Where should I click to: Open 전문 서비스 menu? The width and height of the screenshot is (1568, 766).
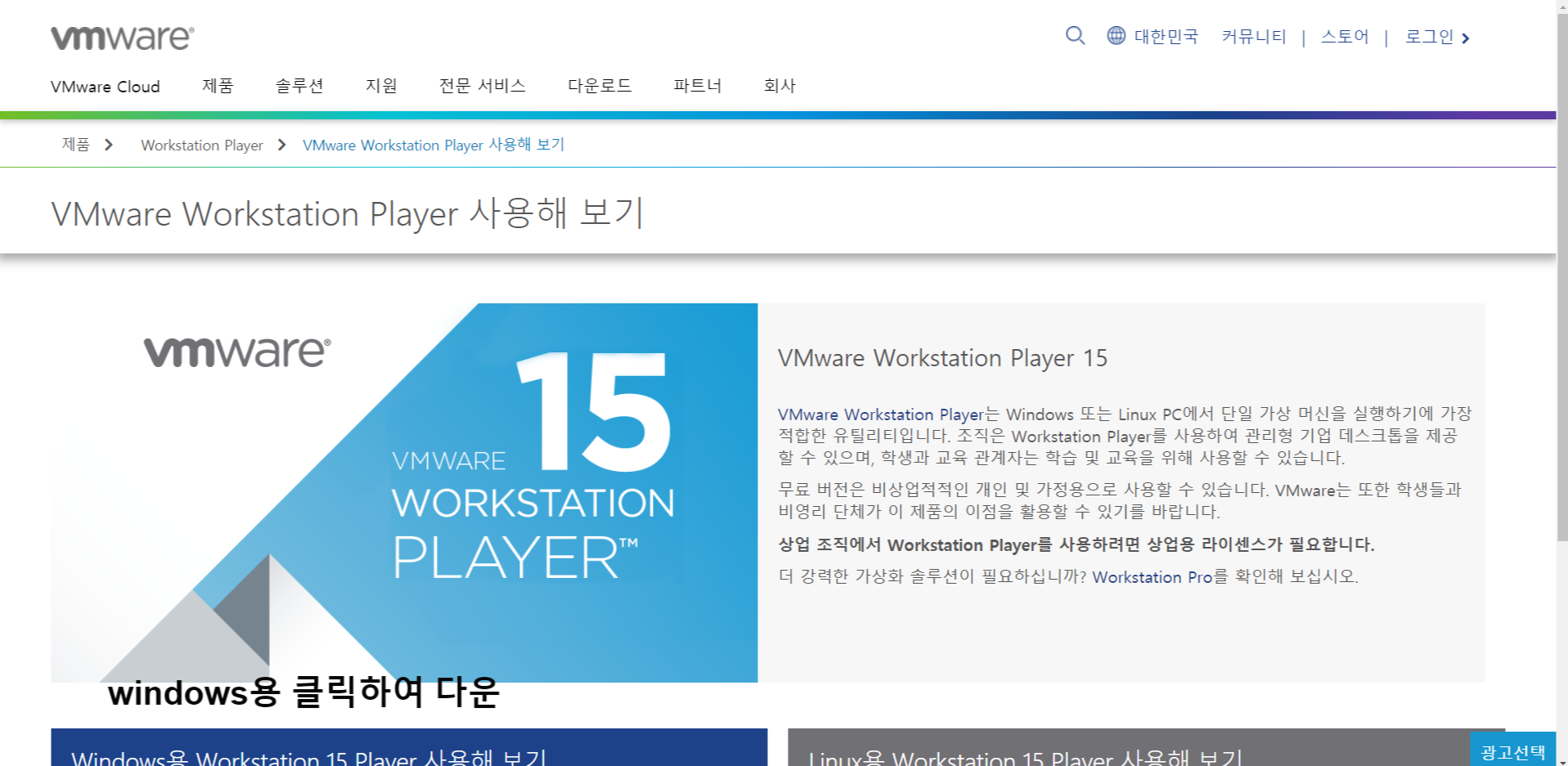[483, 86]
